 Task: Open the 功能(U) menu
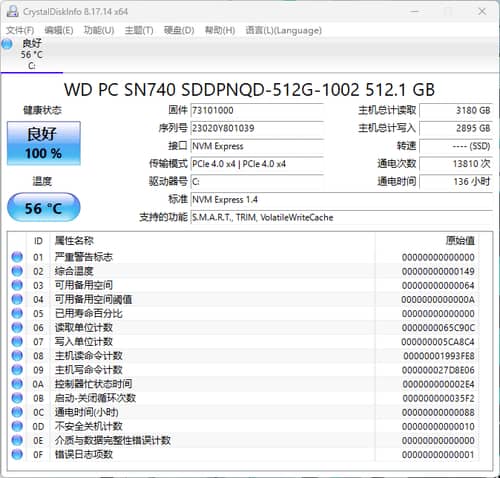click(x=99, y=30)
